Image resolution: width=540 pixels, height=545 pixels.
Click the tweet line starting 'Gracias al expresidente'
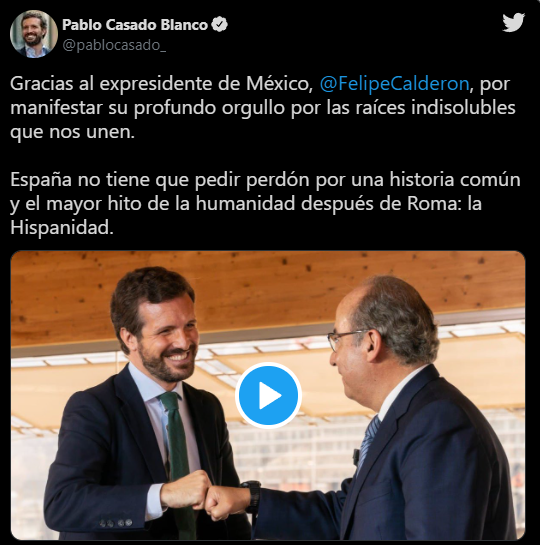coord(260,84)
